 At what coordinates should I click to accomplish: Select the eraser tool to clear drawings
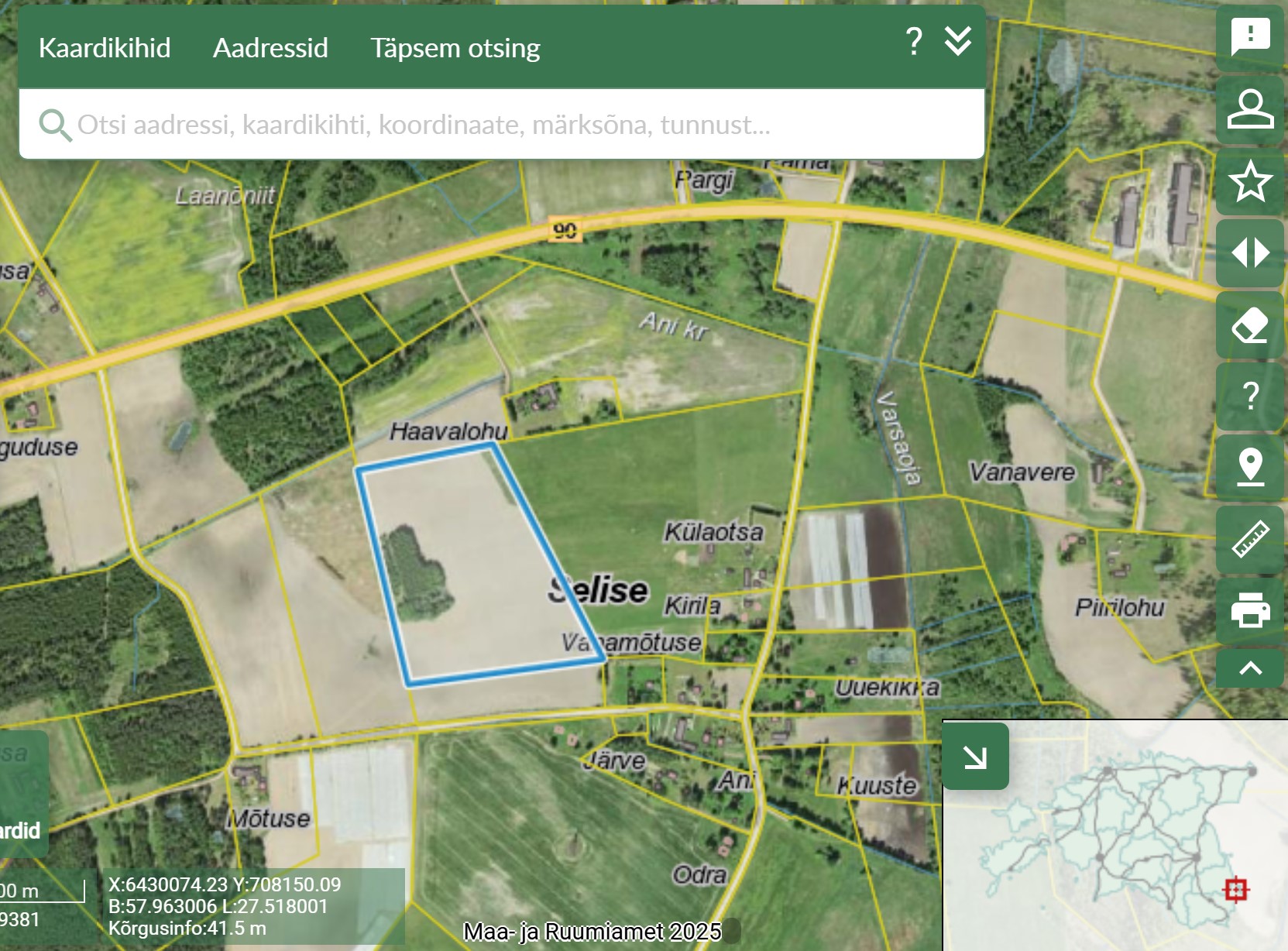(1249, 325)
